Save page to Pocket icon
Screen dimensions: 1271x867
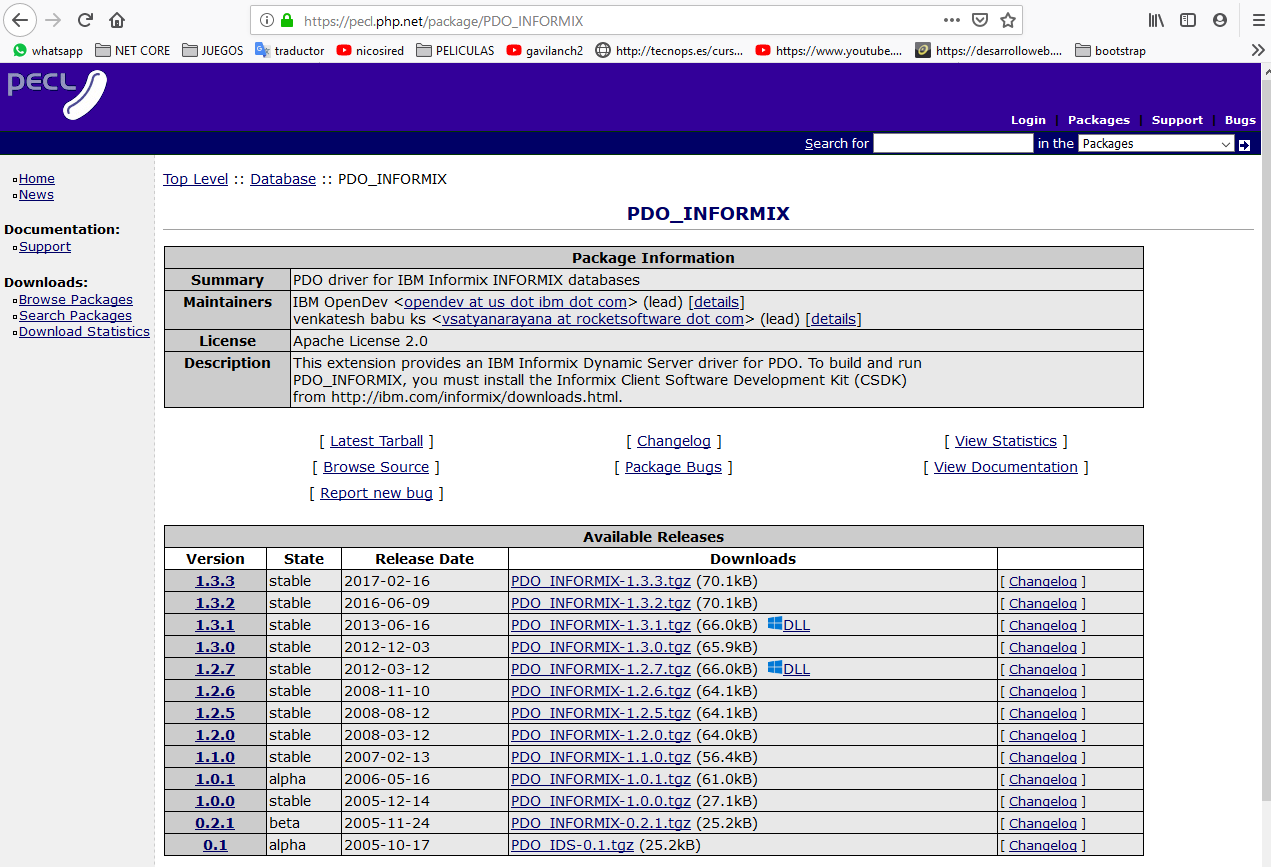coord(980,20)
